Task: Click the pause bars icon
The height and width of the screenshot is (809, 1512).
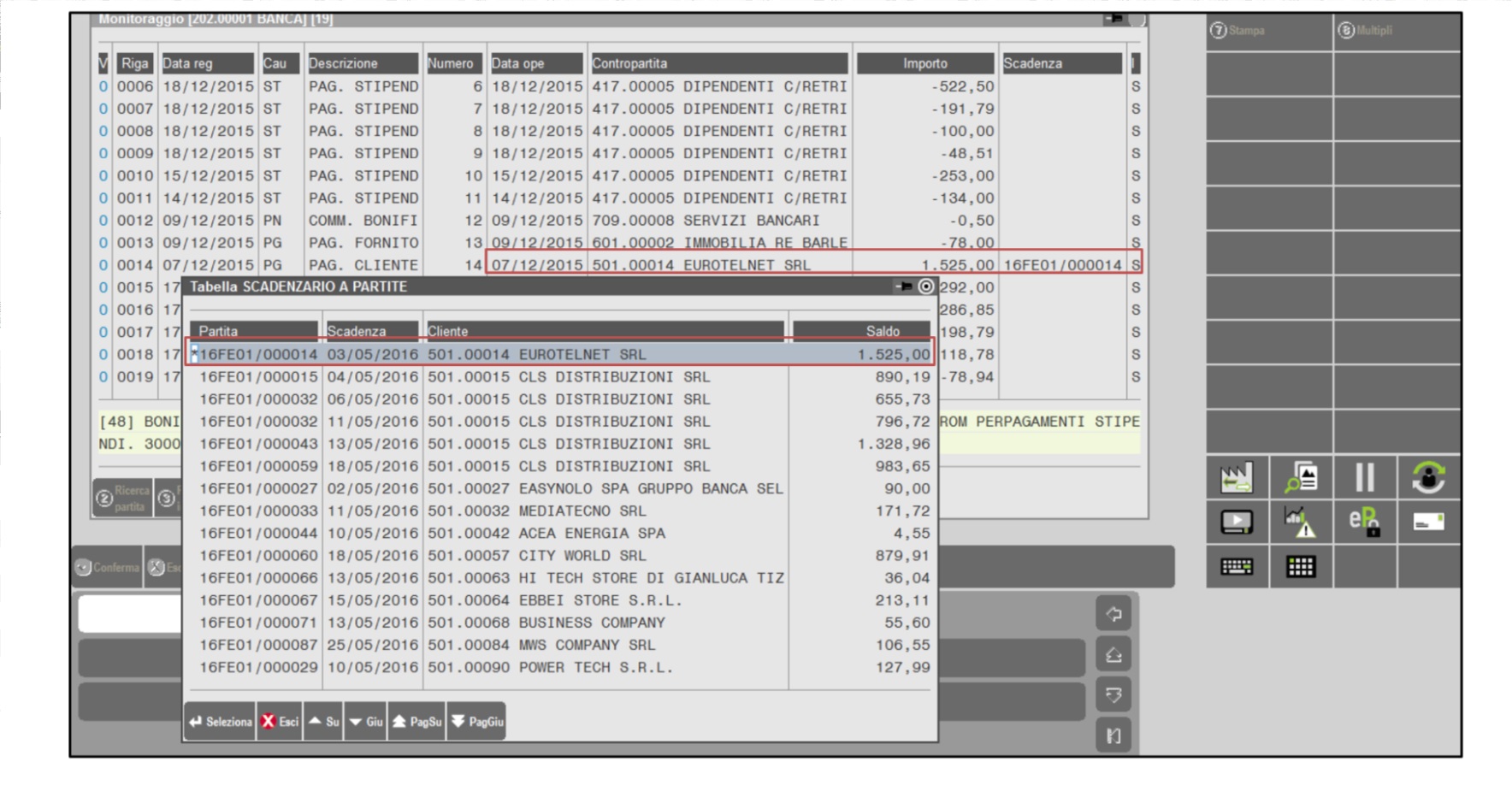Action: 1365,477
